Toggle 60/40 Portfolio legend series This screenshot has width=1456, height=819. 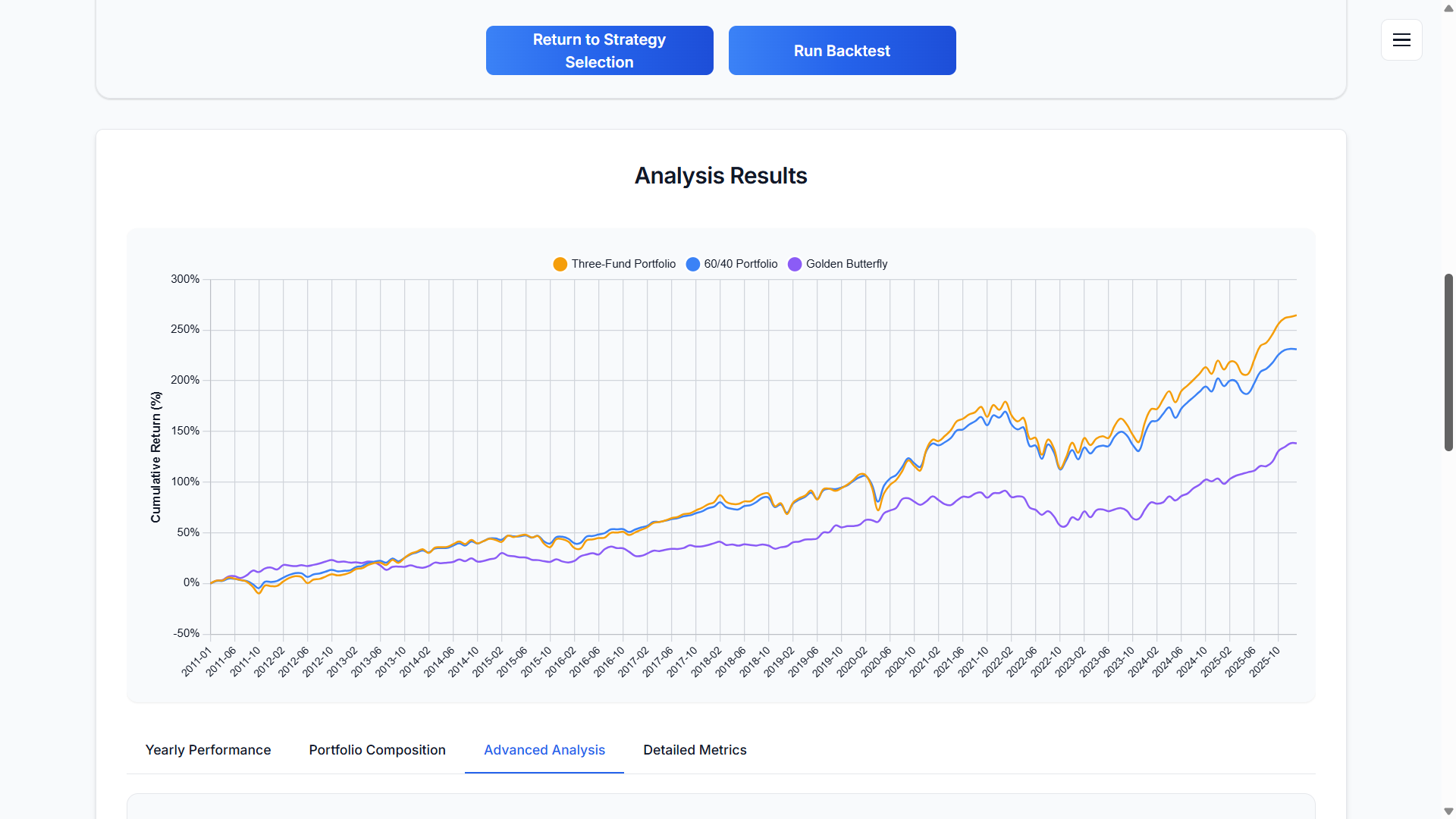pos(740,264)
